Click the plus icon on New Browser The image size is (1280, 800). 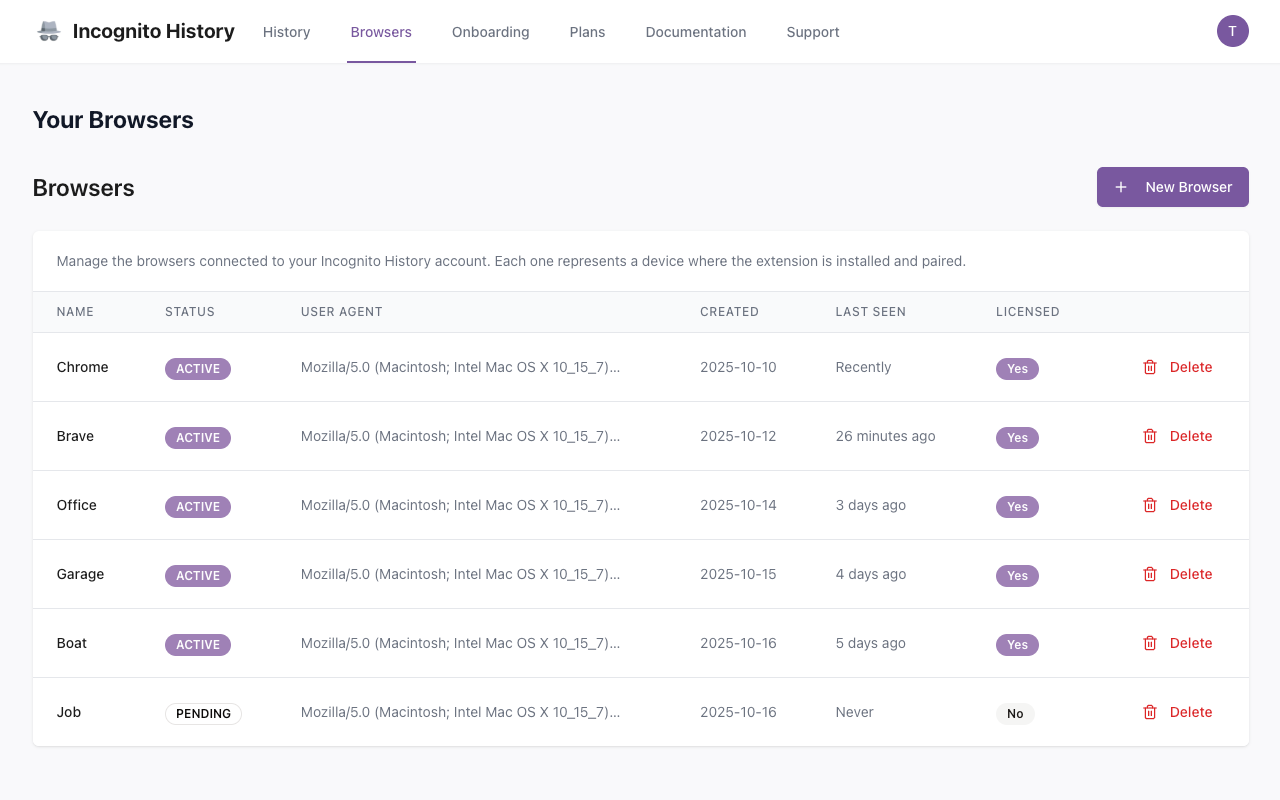[1121, 187]
